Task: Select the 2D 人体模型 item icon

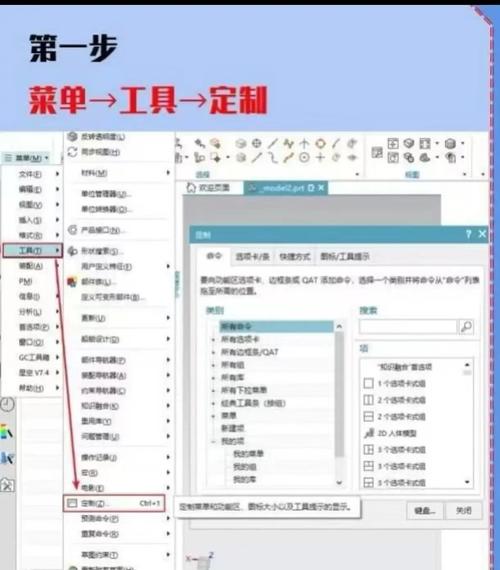Action: 369,433
